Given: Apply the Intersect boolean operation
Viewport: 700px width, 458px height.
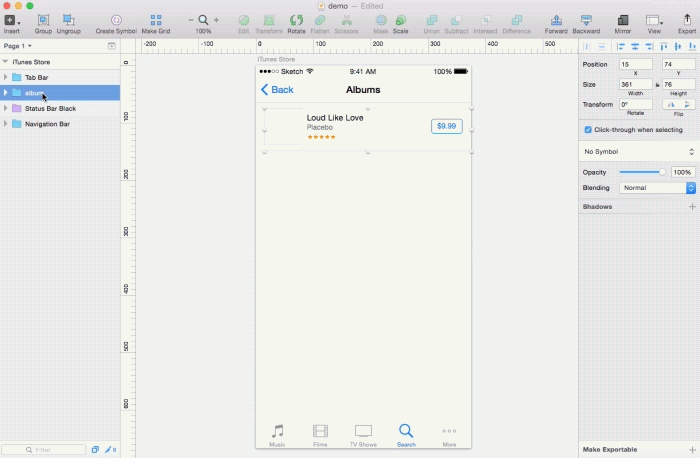Looking at the screenshot, I should (x=485, y=24).
